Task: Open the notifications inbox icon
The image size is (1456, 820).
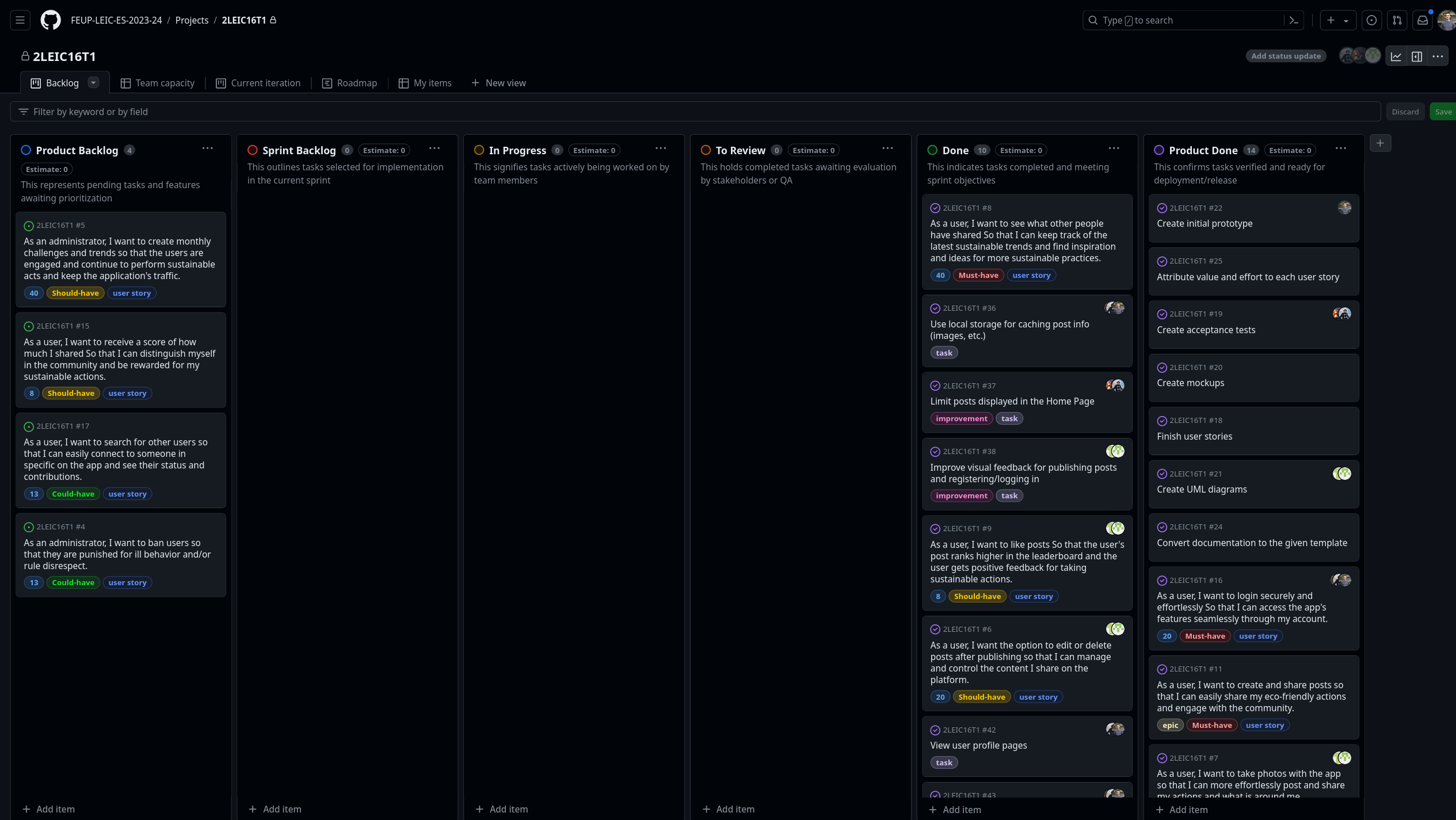Action: [1423, 20]
